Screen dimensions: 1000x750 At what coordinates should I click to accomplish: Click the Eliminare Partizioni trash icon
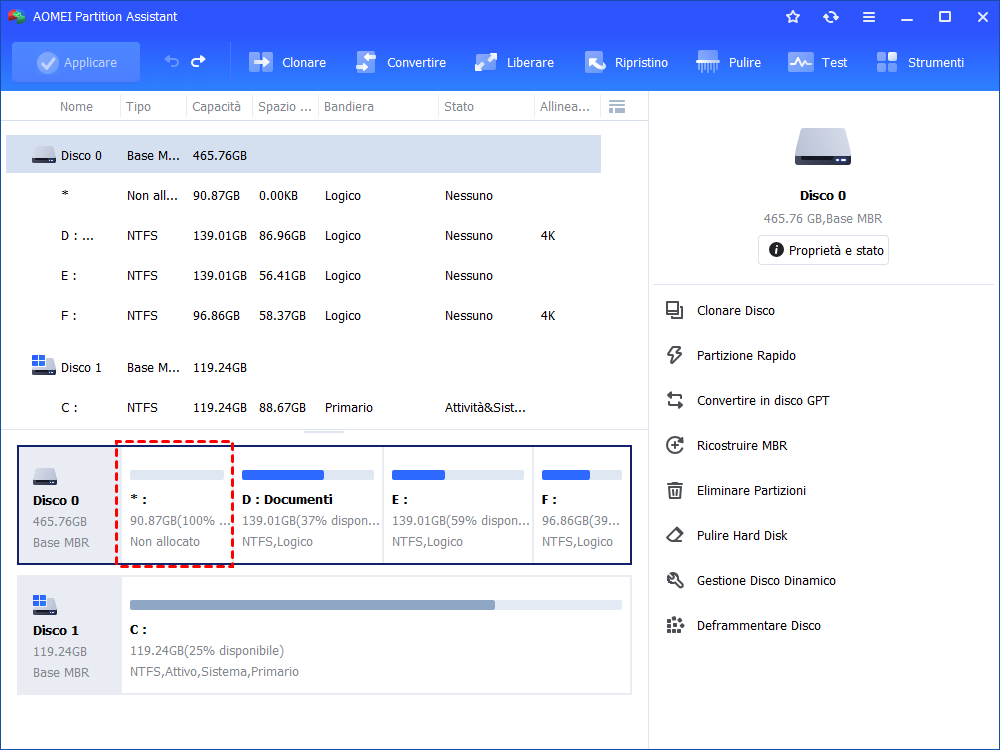[675, 490]
